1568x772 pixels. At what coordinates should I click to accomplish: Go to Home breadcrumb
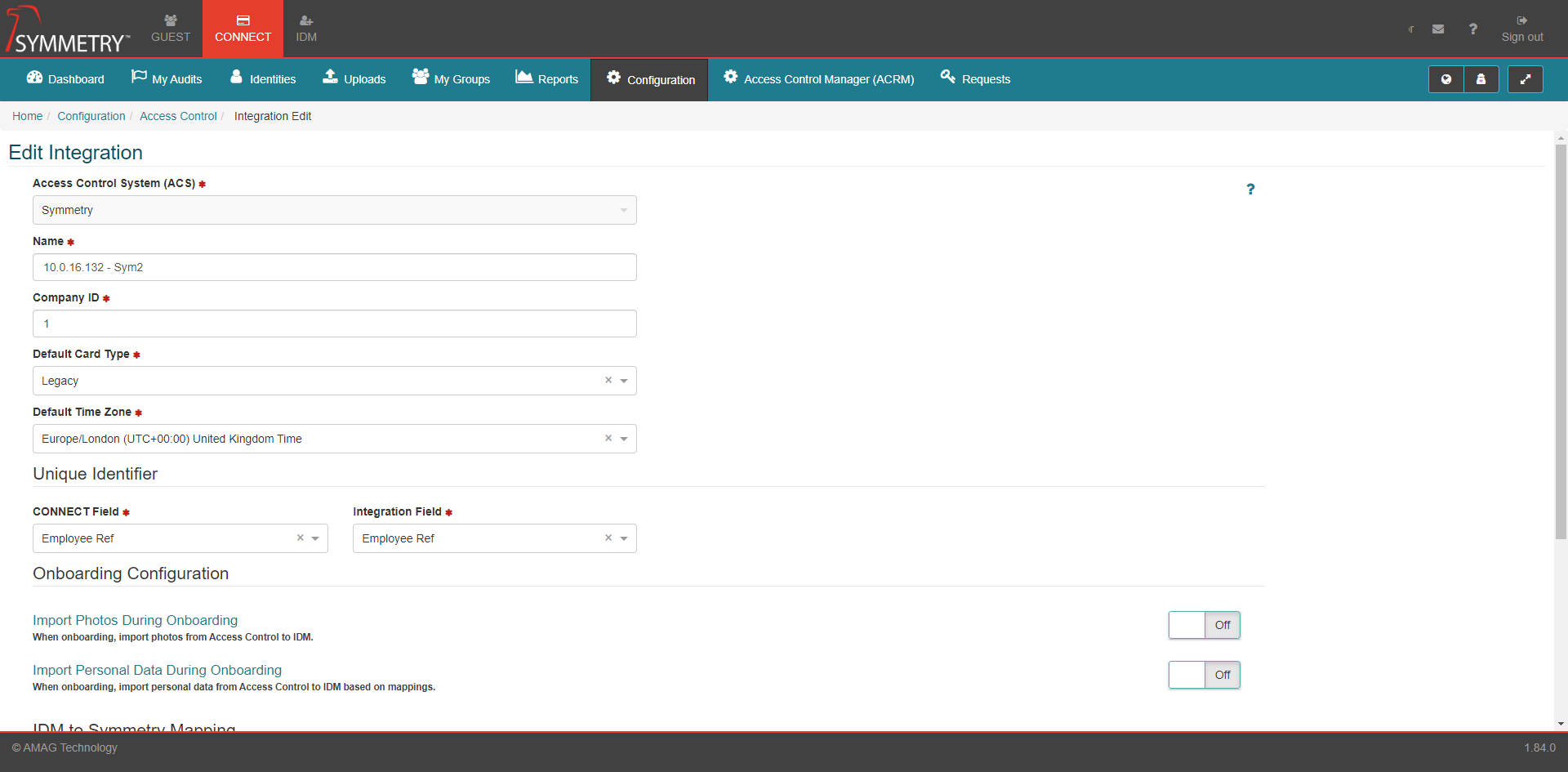(x=27, y=116)
